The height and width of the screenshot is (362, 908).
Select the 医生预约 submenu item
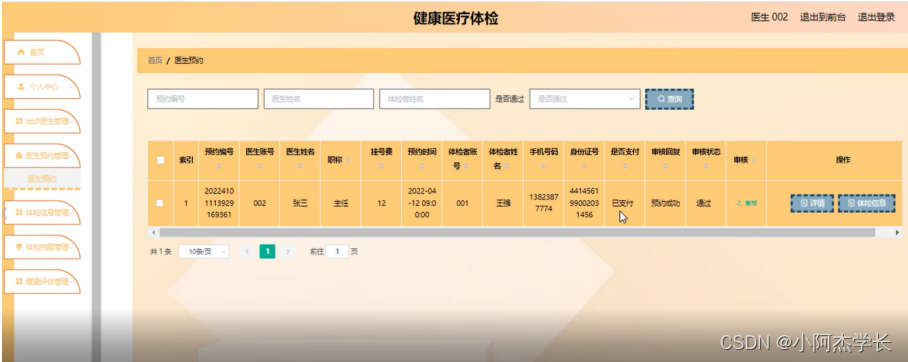(x=42, y=178)
